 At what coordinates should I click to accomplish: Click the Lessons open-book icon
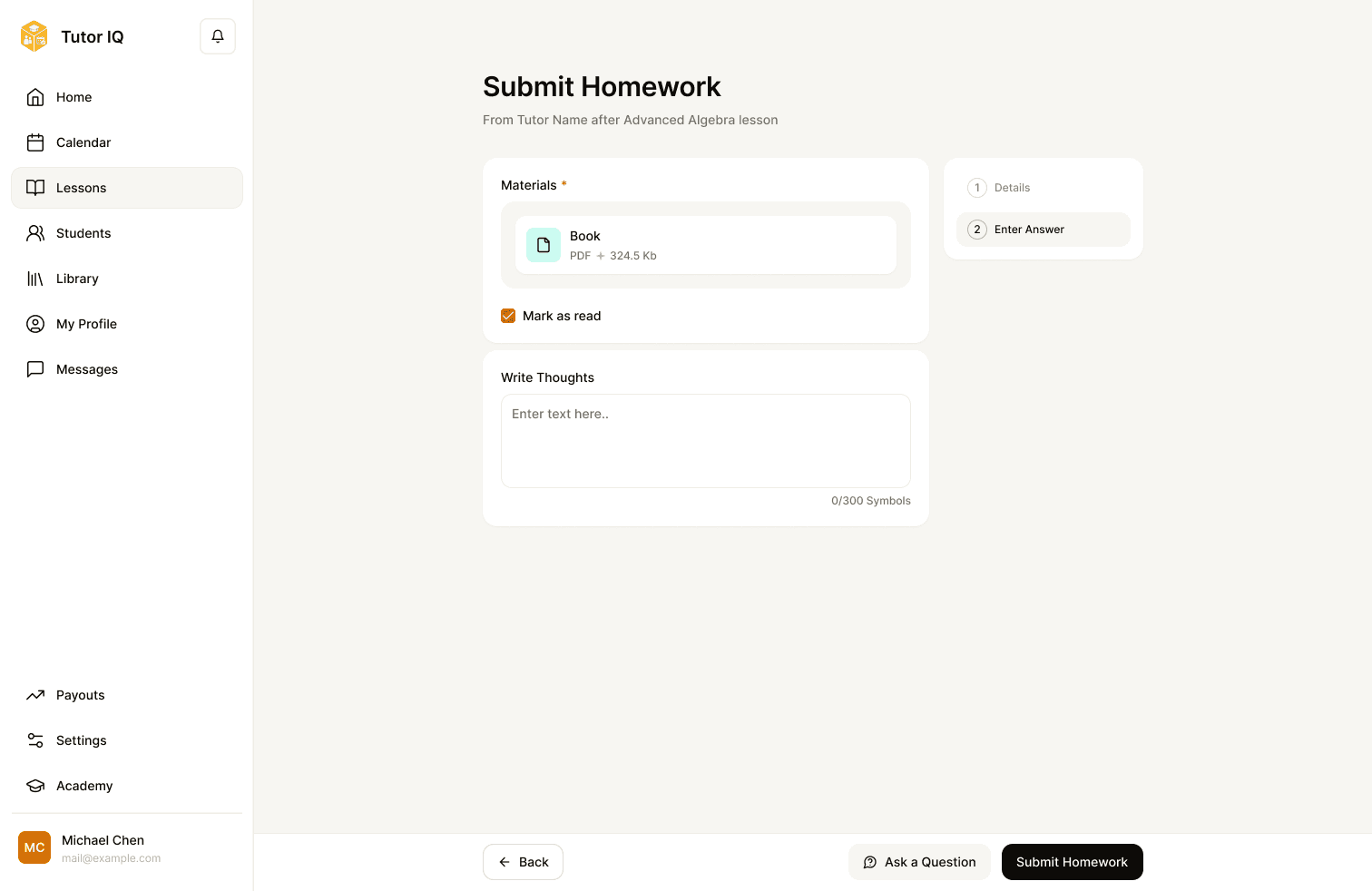tap(35, 188)
